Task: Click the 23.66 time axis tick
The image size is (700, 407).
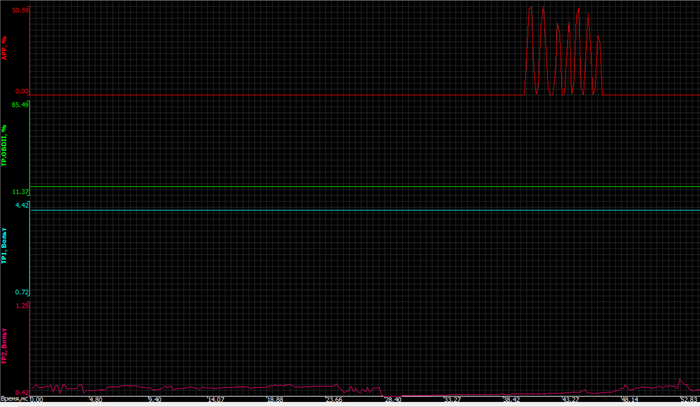Action: click(x=333, y=401)
